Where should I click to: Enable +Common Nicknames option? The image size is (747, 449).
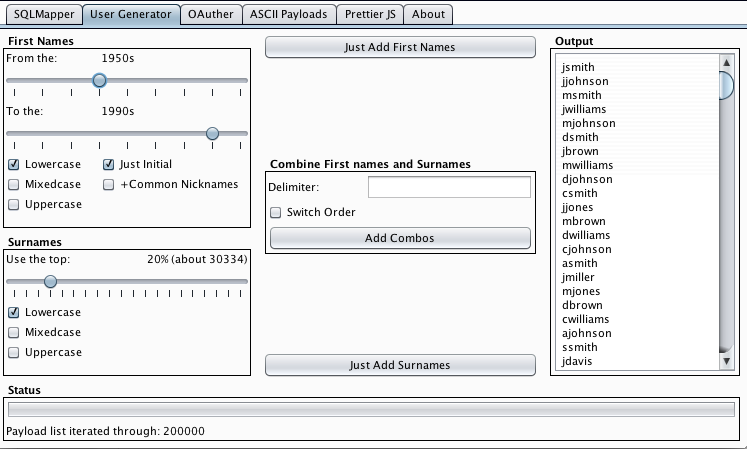point(109,184)
